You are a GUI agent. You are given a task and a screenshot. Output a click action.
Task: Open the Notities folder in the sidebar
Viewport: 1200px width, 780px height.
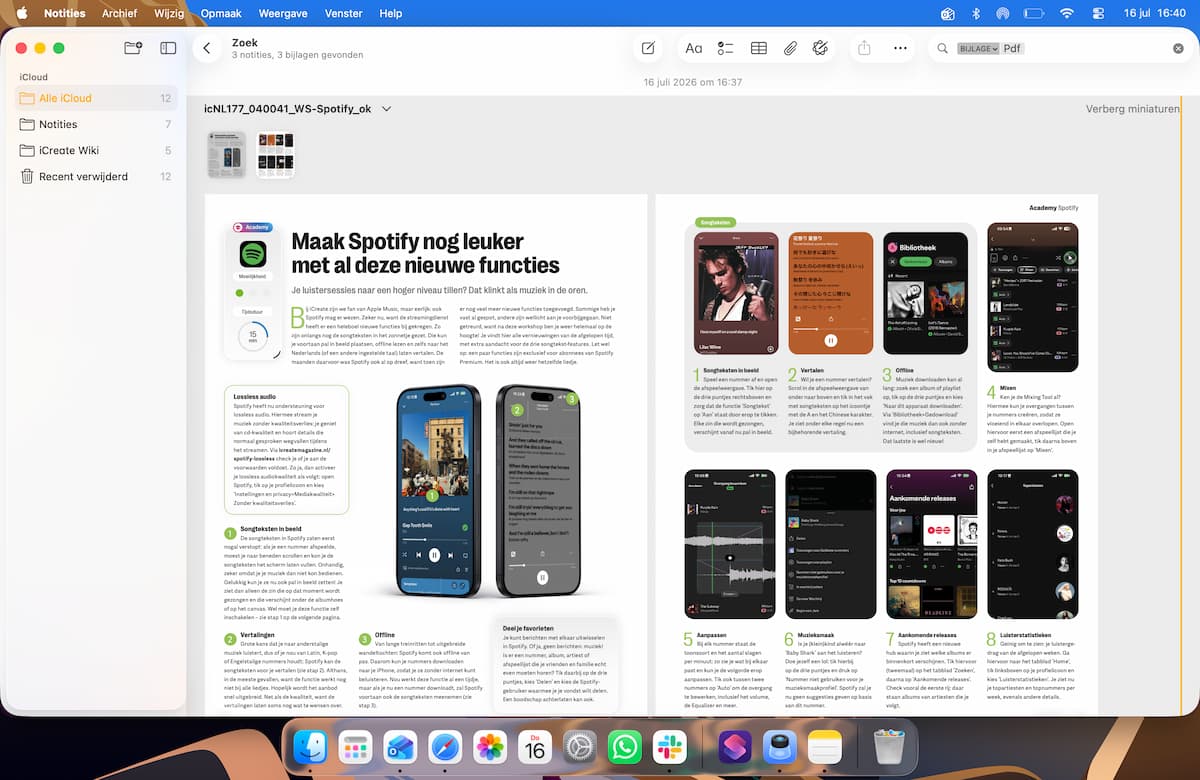pos(96,124)
